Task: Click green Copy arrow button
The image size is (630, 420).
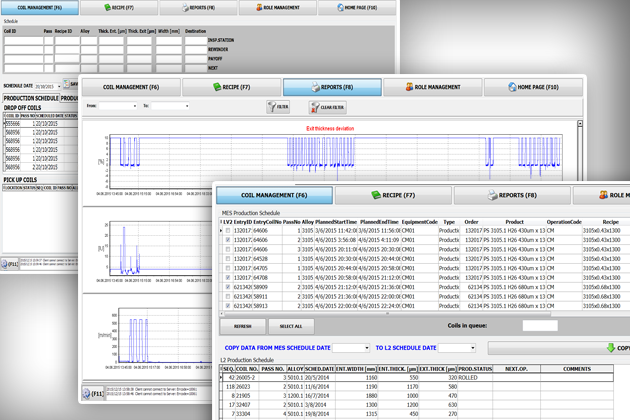Action: click(x=611, y=348)
